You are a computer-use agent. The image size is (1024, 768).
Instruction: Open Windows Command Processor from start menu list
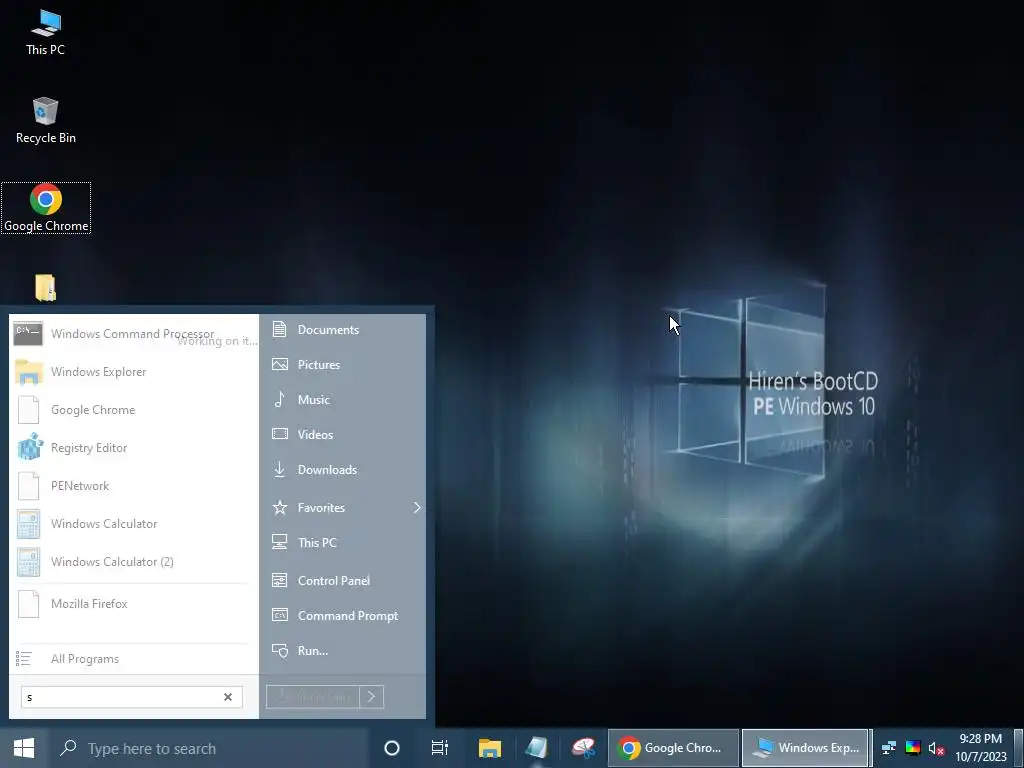coord(134,334)
